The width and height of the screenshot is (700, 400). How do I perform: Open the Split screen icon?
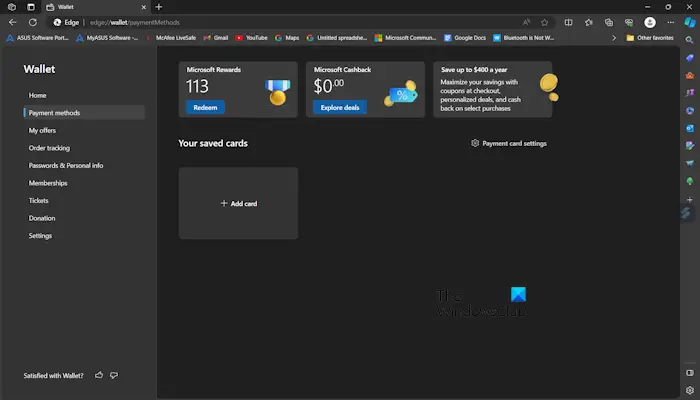coord(568,22)
